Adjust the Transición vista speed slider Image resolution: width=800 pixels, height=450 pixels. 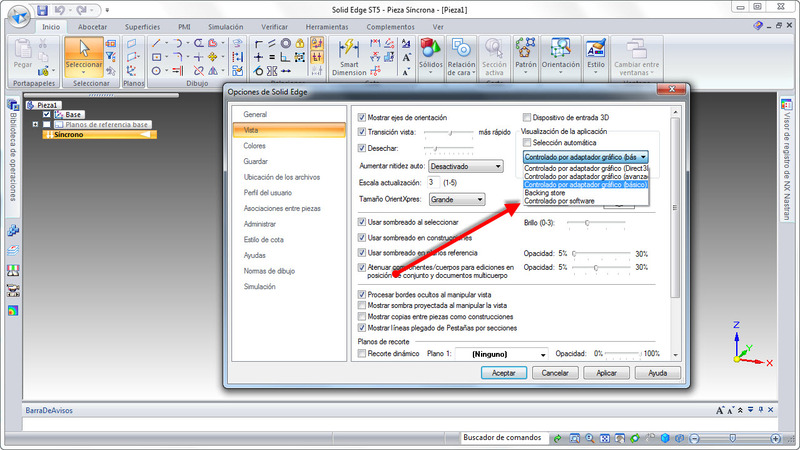coord(449,133)
